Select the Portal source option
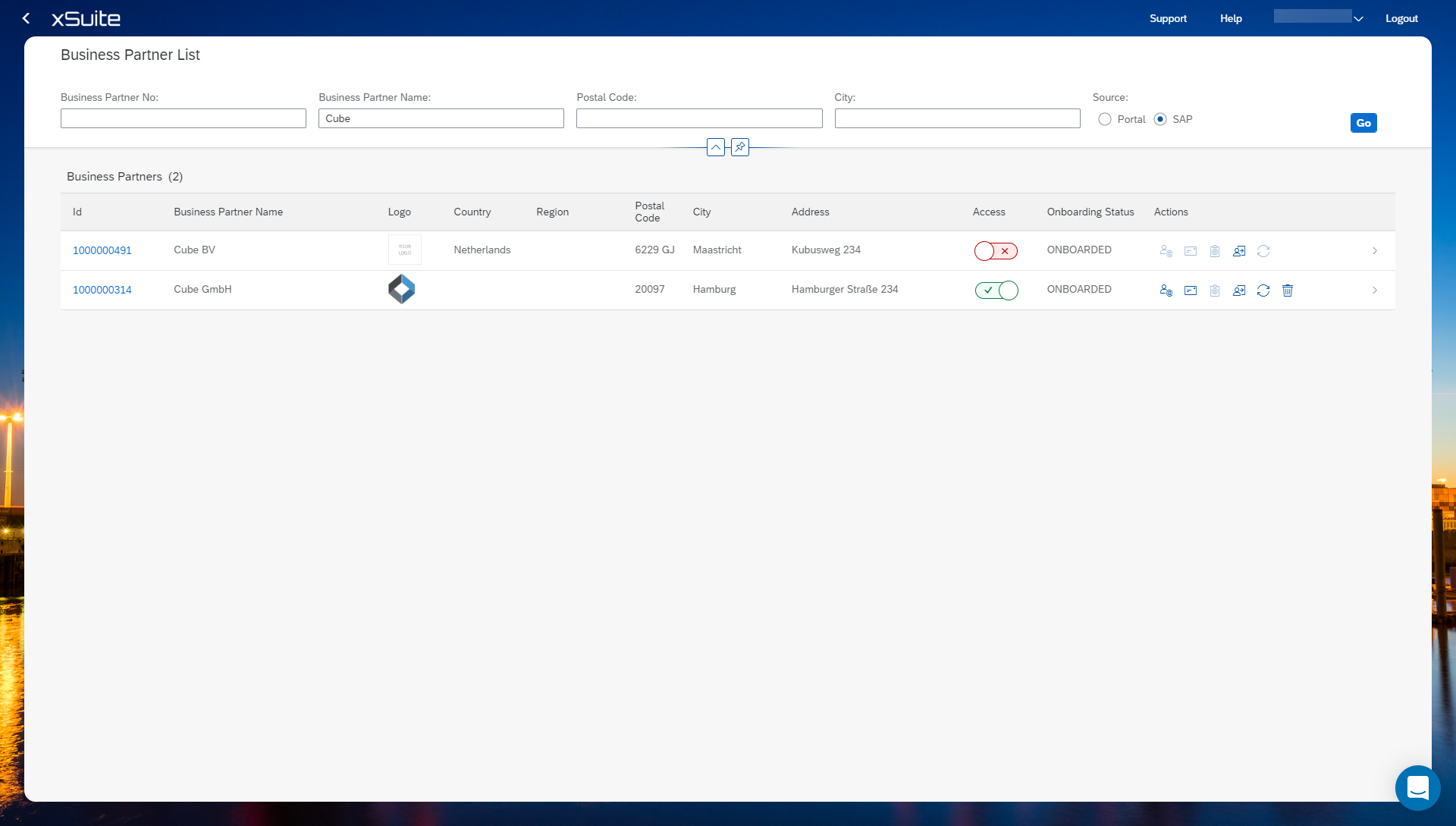Screen dimensions: 1456x826 click(x=1105, y=119)
